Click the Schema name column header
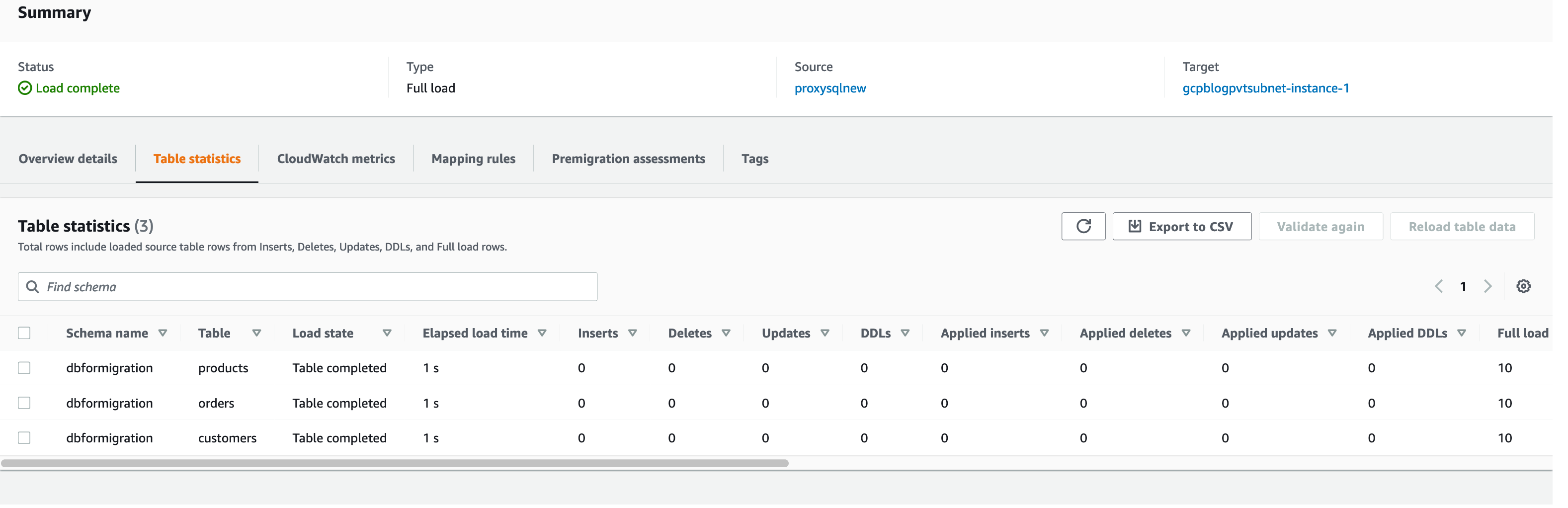Viewport: 1568px width, 508px height. (x=108, y=336)
